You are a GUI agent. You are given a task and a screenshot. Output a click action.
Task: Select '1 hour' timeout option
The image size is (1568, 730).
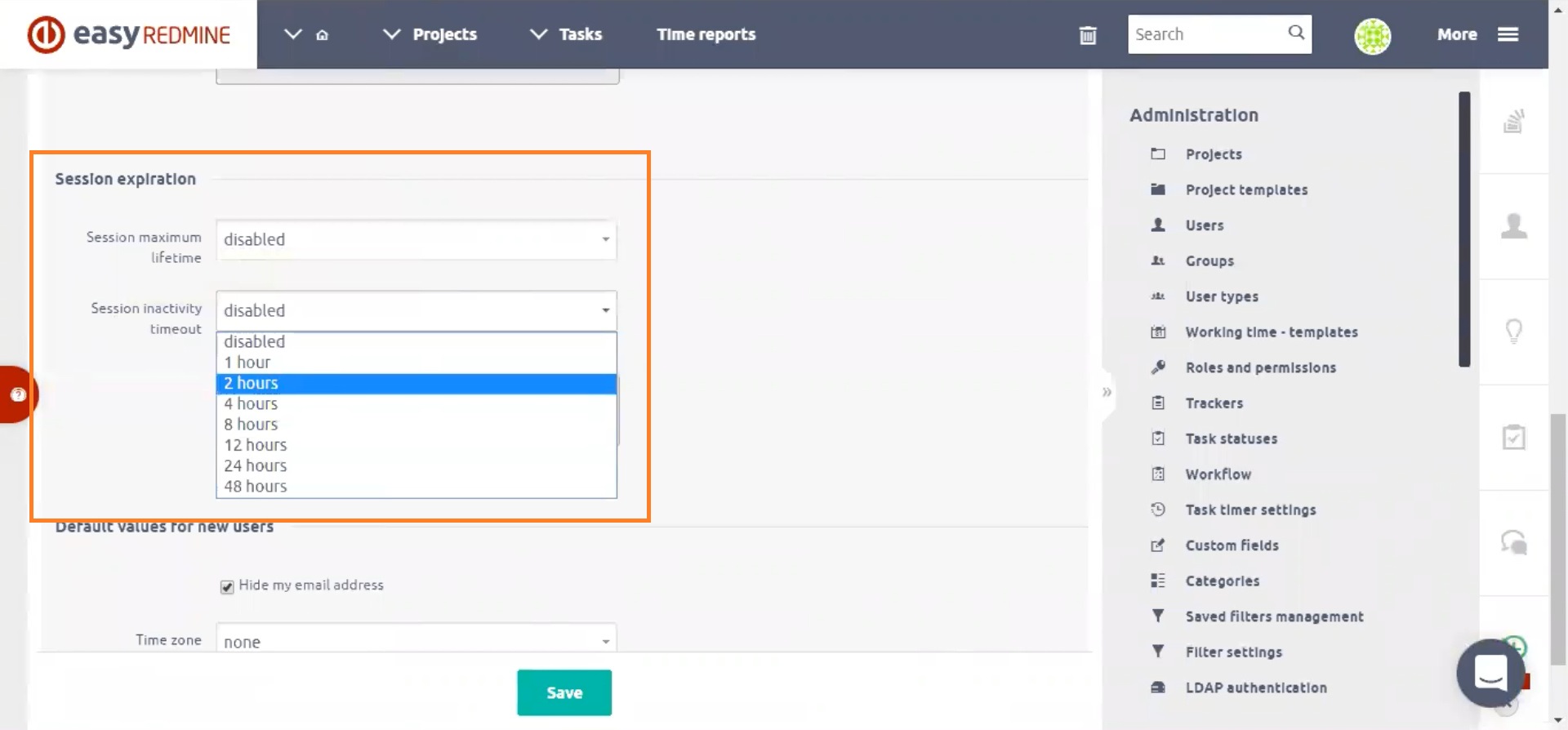(x=416, y=363)
